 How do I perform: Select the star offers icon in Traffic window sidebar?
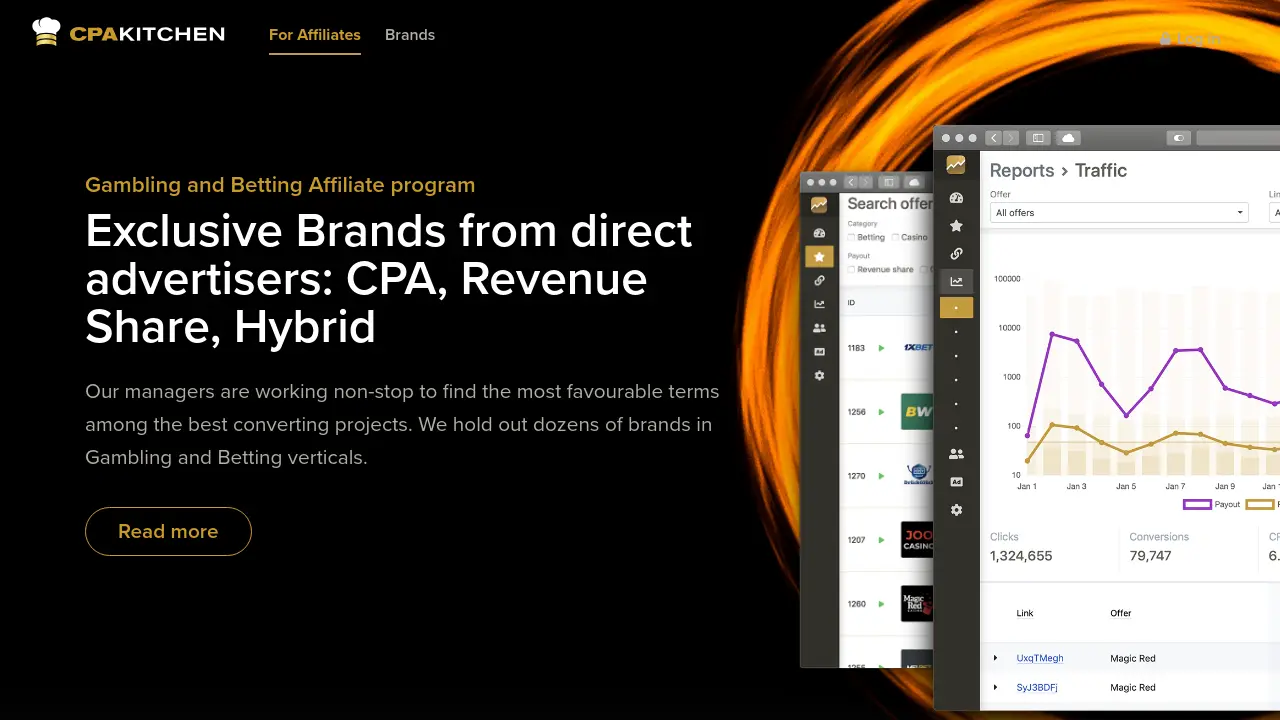coord(956,226)
